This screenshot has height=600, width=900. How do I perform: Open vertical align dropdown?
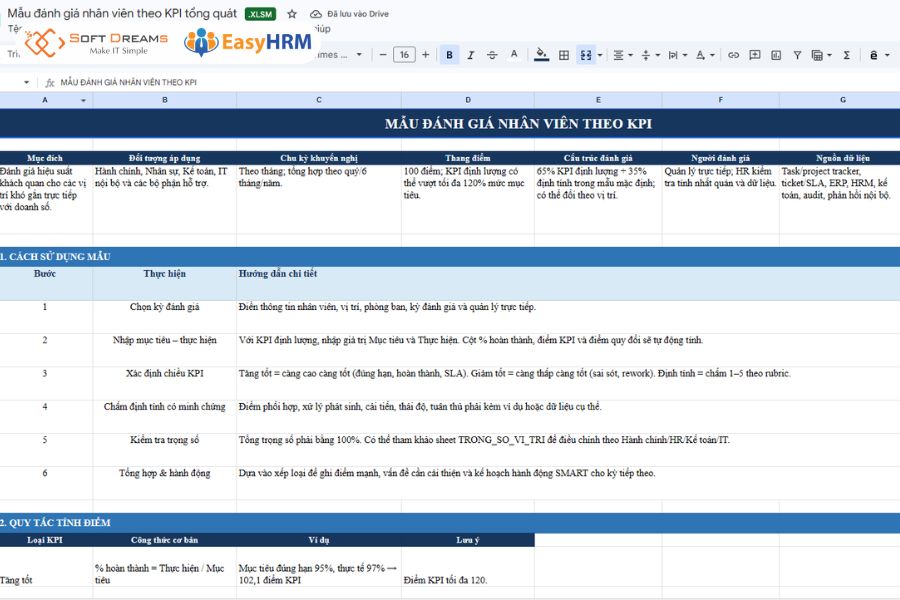[x=650, y=55]
